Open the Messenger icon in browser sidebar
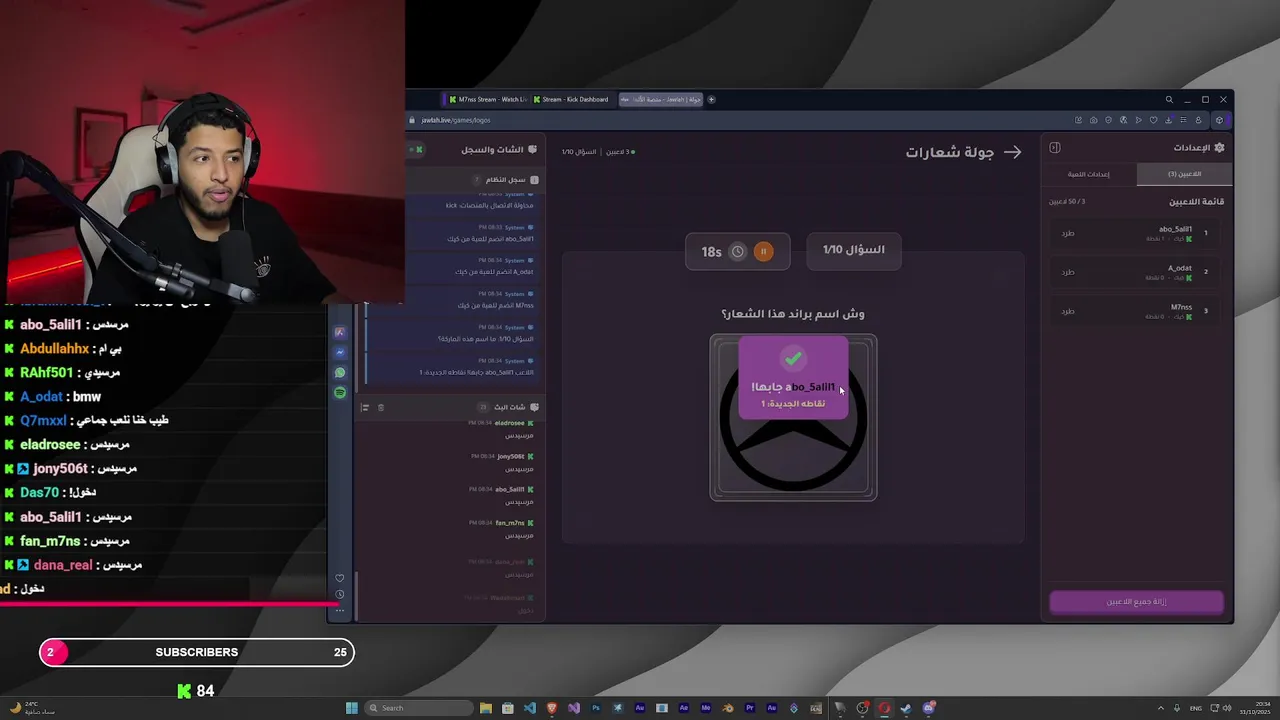Image resolution: width=1280 pixels, height=720 pixels. pos(340,352)
